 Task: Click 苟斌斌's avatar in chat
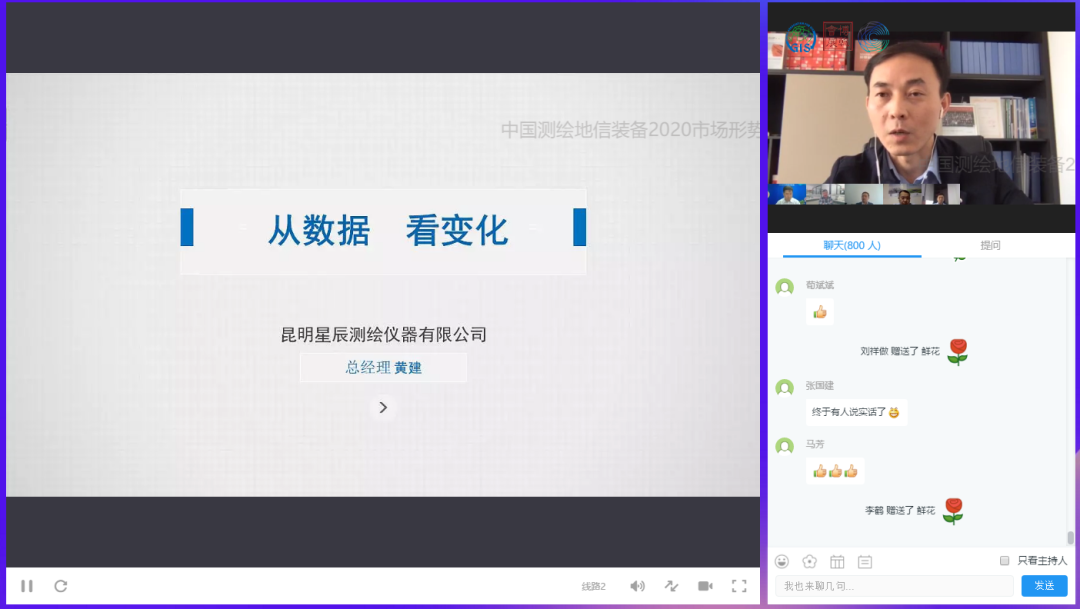785,287
